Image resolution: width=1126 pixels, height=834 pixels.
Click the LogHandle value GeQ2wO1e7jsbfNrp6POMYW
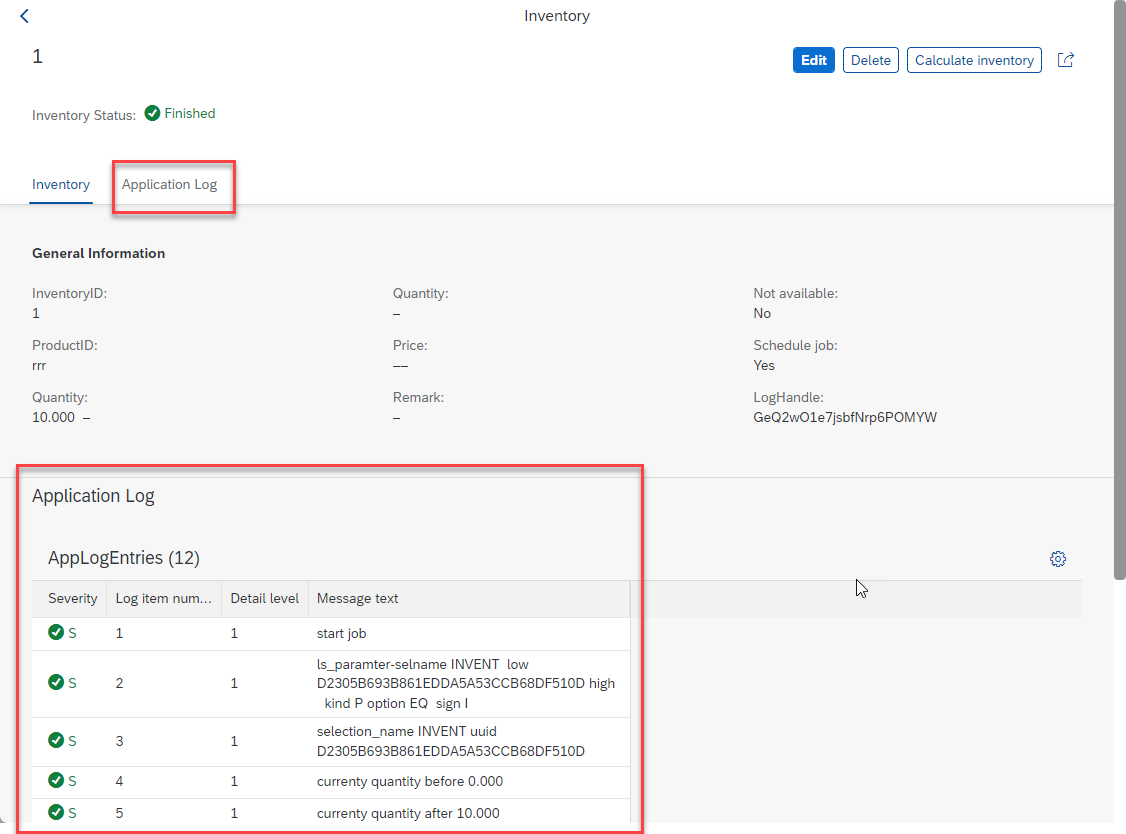(844, 417)
